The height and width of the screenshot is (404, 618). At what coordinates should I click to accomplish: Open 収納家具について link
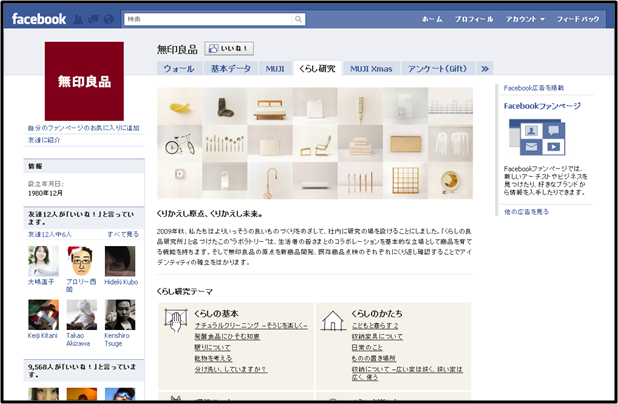tap(377, 337)
